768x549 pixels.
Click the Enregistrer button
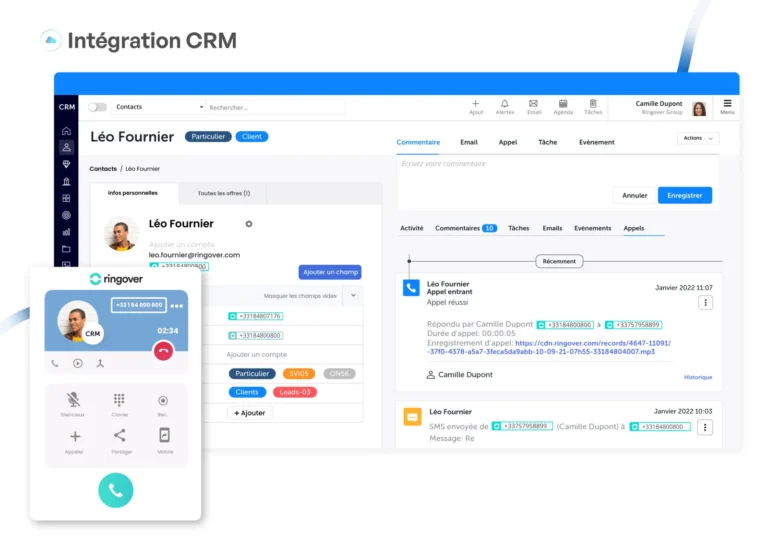pos(685,195)
